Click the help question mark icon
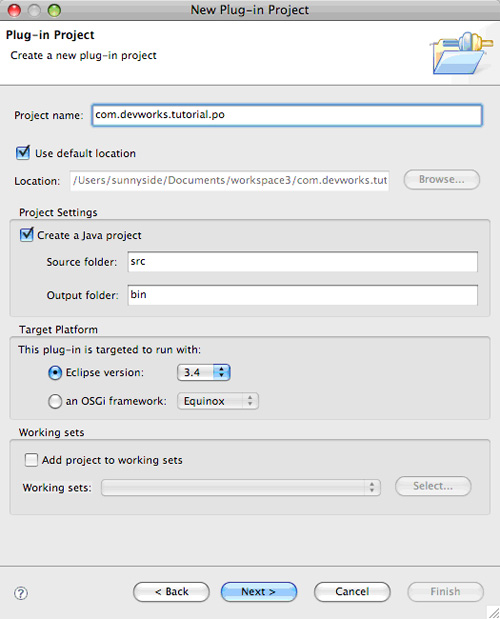 click(x=21, y=593)
